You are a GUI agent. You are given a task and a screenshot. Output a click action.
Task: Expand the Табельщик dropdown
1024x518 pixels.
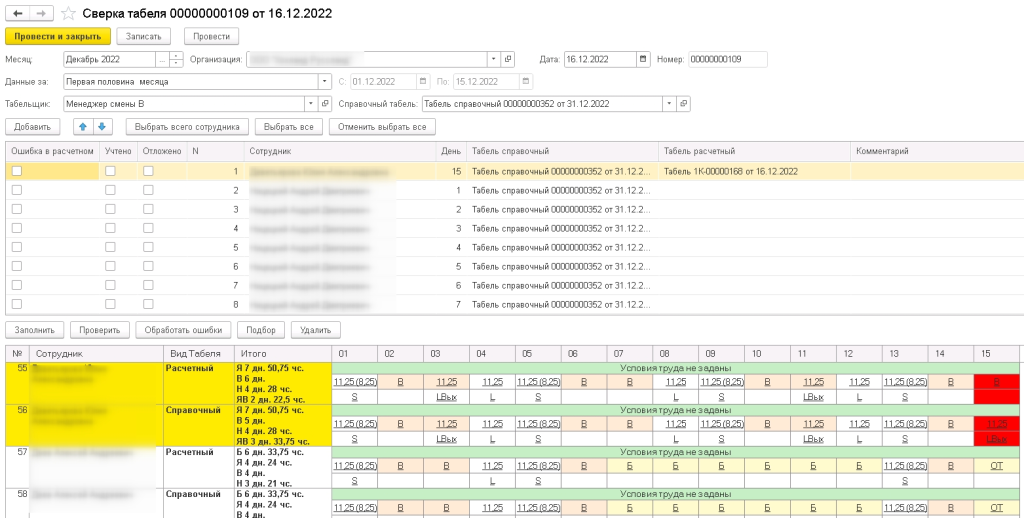click(x=312, y=104)
